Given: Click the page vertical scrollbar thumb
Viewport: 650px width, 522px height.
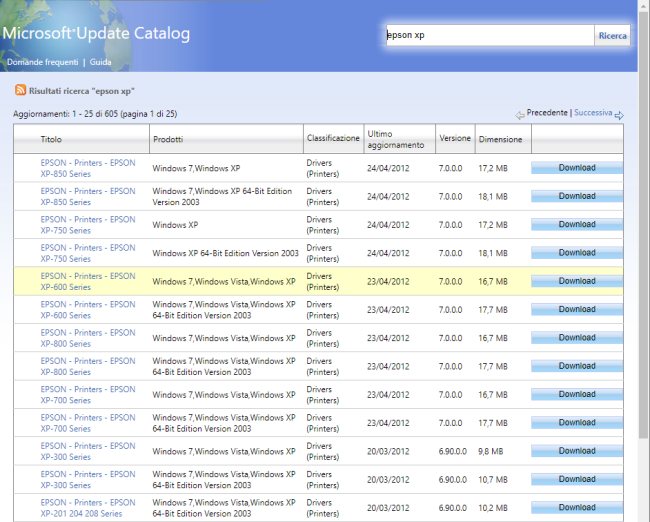Looking at the screenshot, I should 644,224.
